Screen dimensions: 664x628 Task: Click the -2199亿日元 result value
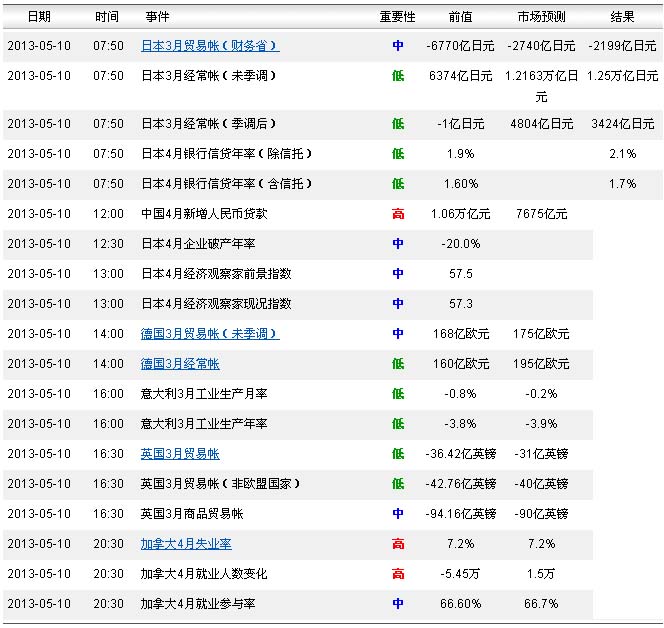pos(622,46)
